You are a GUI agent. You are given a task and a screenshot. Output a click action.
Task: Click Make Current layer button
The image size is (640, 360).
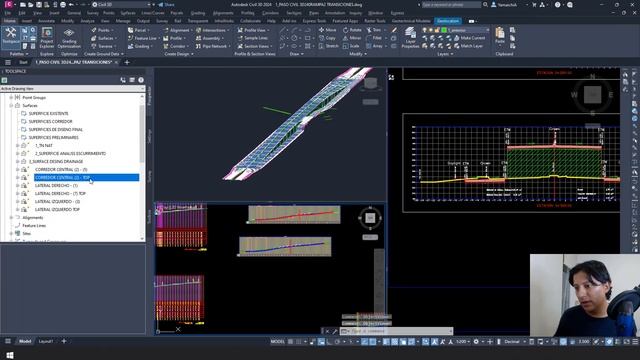click(469, 38)
